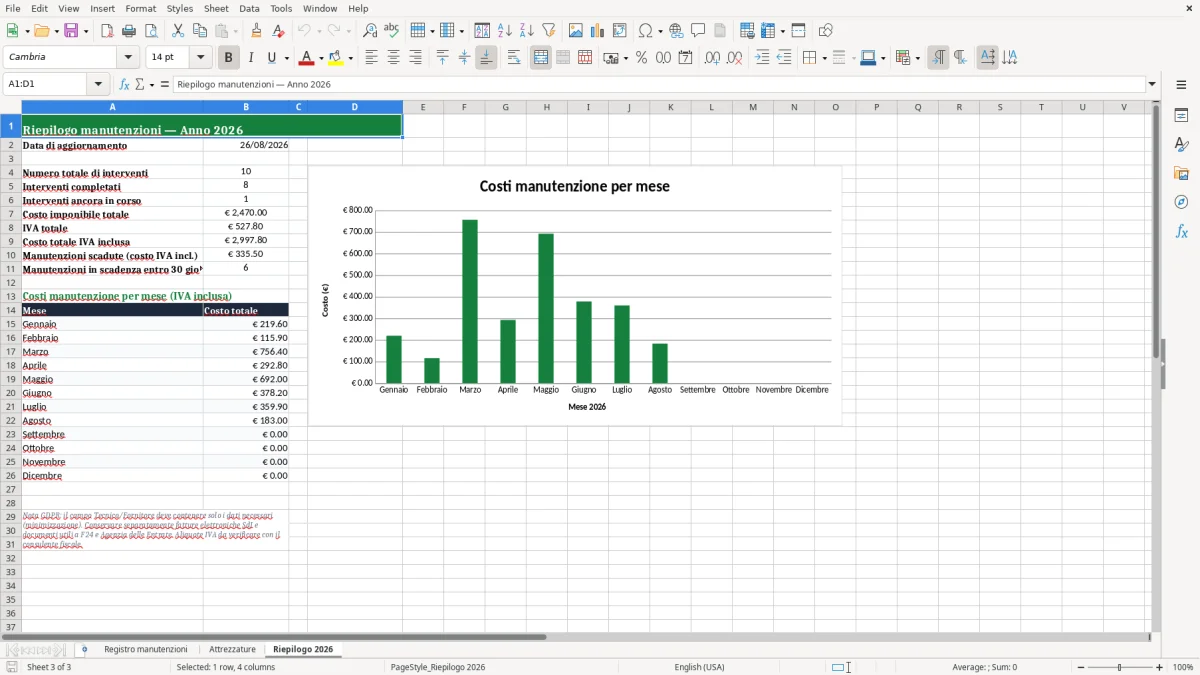The width and height of the screenshot is (1200, 675).
Task: Expand the Cambria font name dropdown
Action: [x=127, y=58]
